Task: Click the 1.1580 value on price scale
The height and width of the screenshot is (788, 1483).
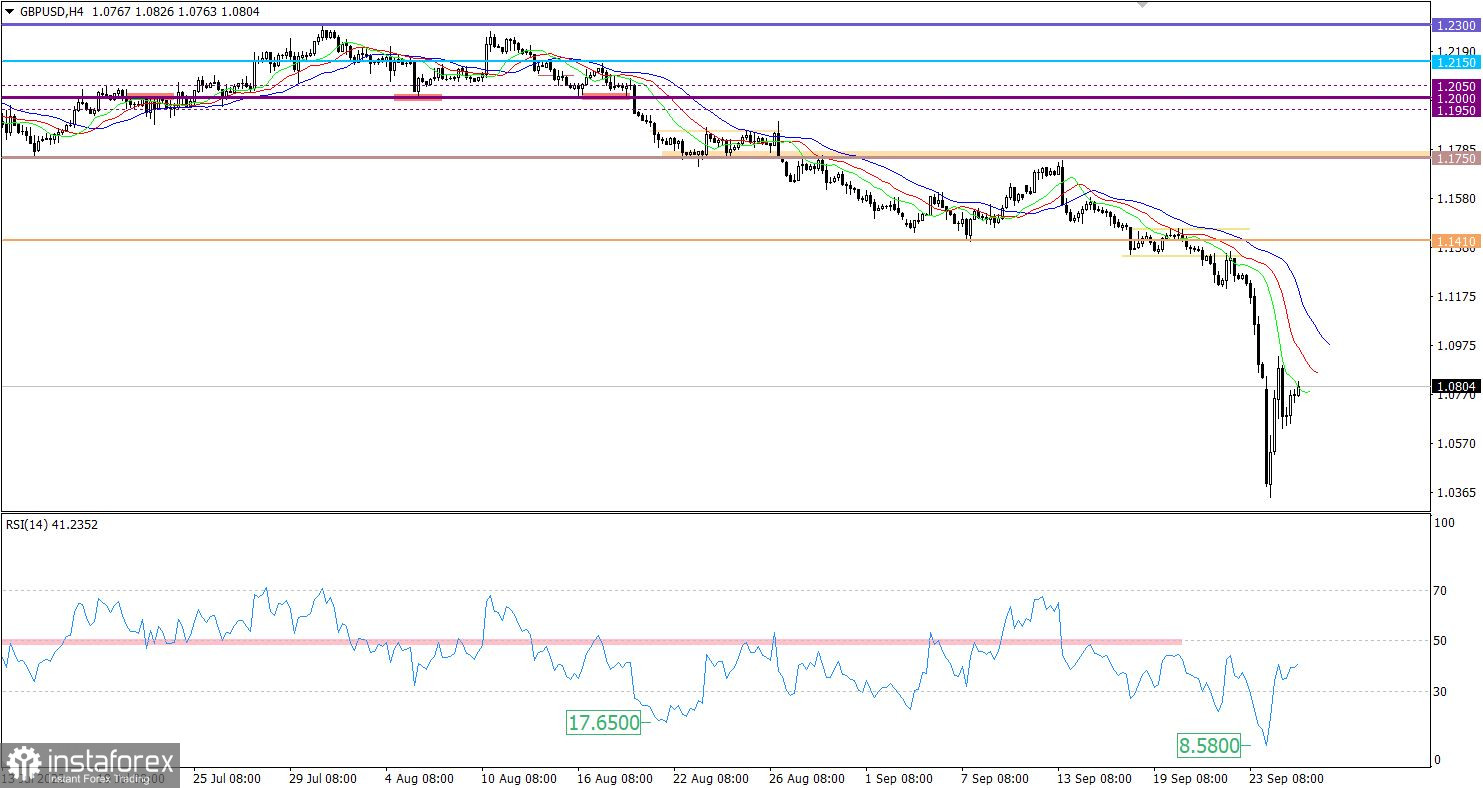Action: [1457, 199]
